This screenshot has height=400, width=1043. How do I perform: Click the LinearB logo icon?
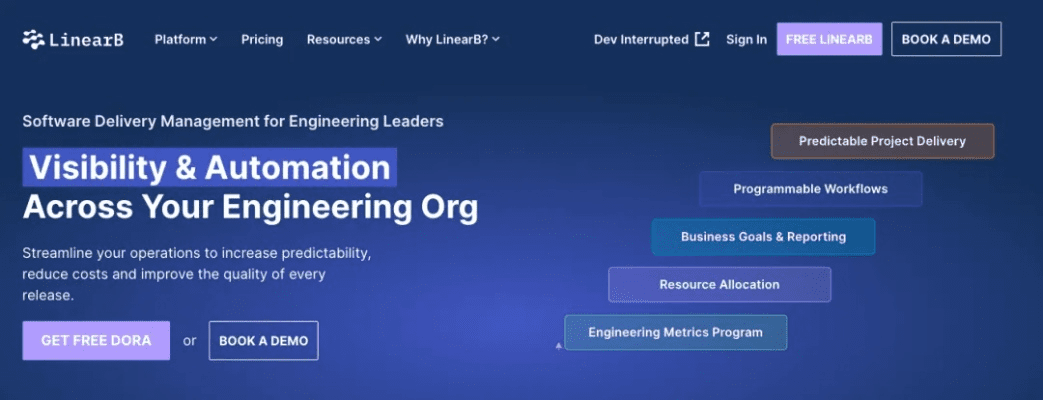tap(34, 40)
